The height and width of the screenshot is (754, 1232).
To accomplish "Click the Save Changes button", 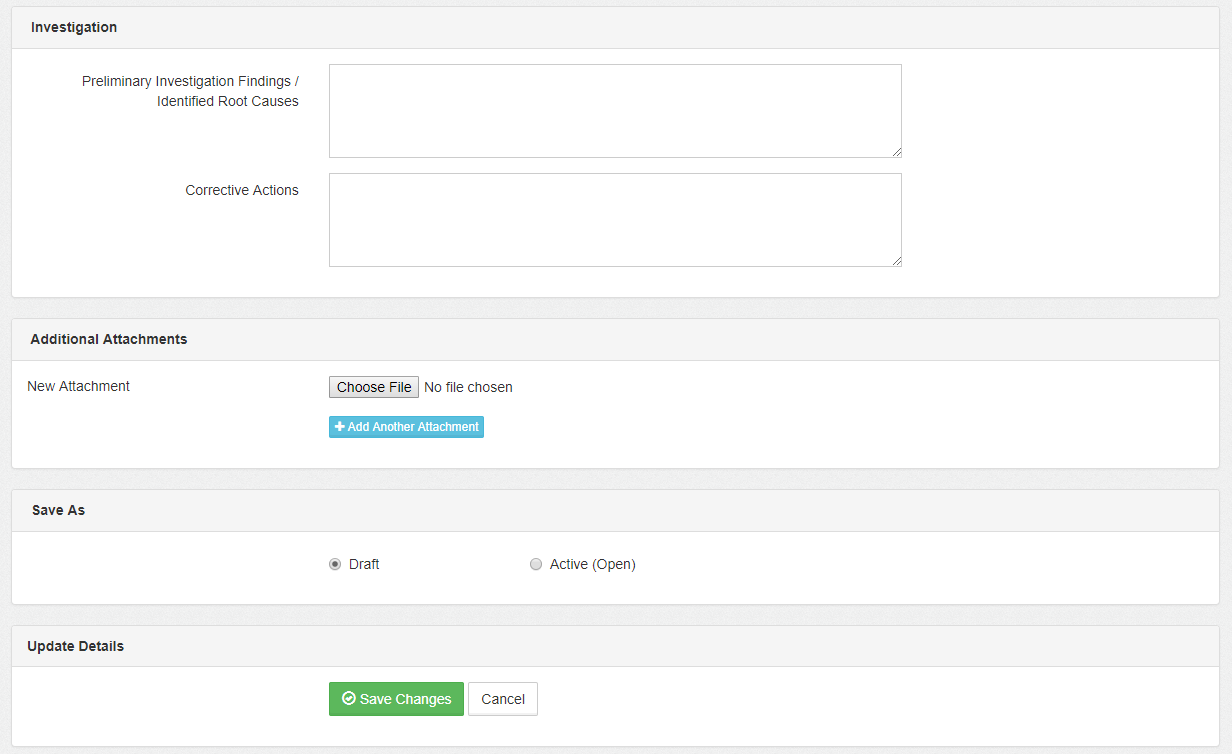I will (x=396, y=699).
